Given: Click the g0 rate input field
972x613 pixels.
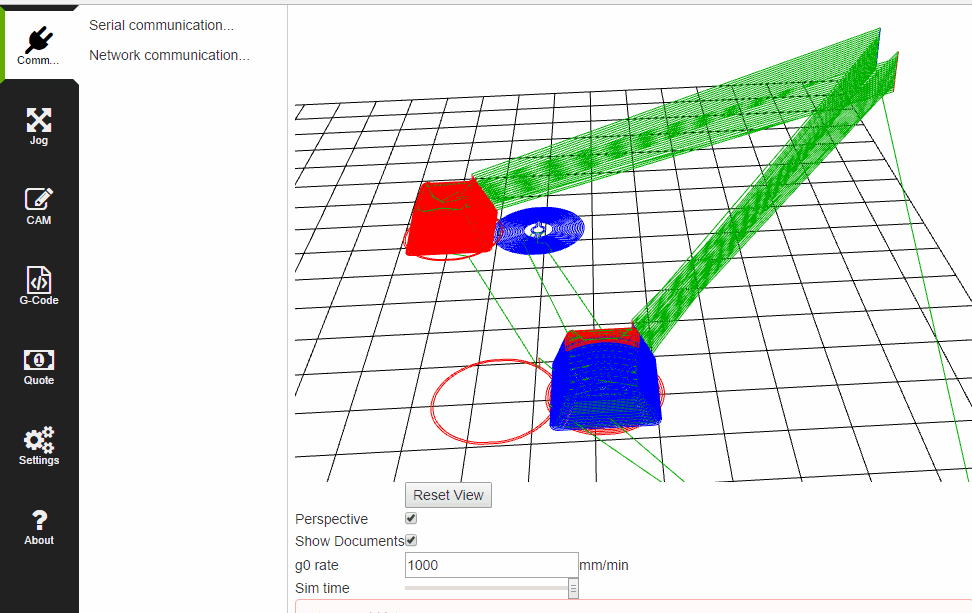Looking at the screenshot, I should click(492, 565).
